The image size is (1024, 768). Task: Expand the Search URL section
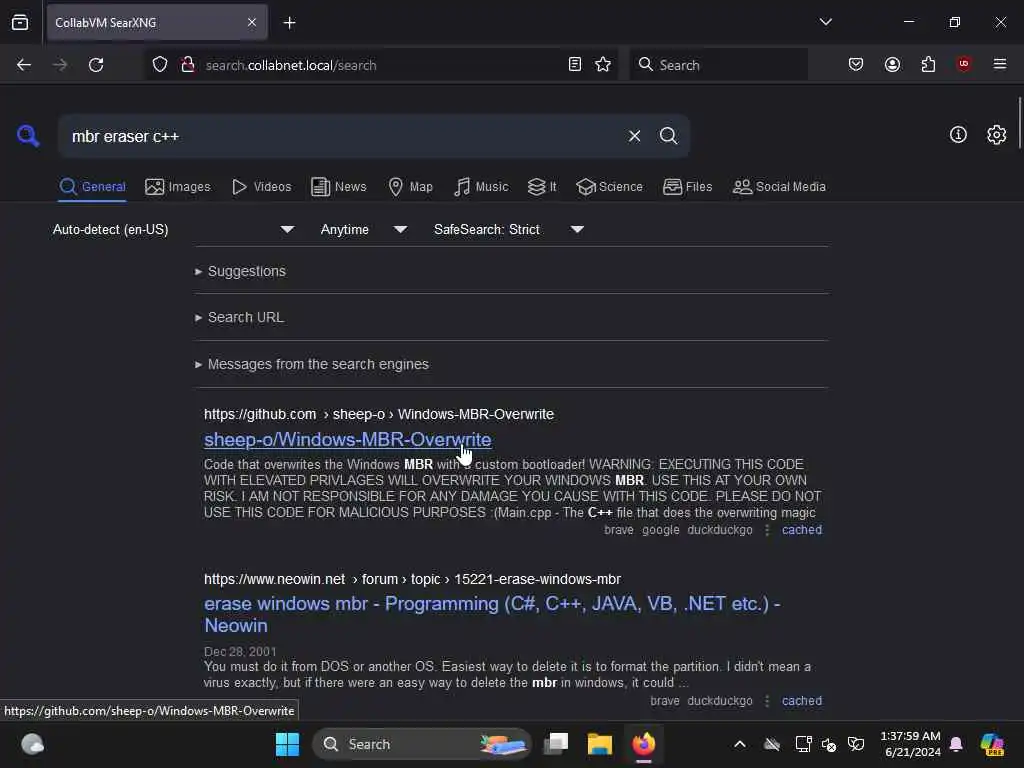(x=239, y=317)
